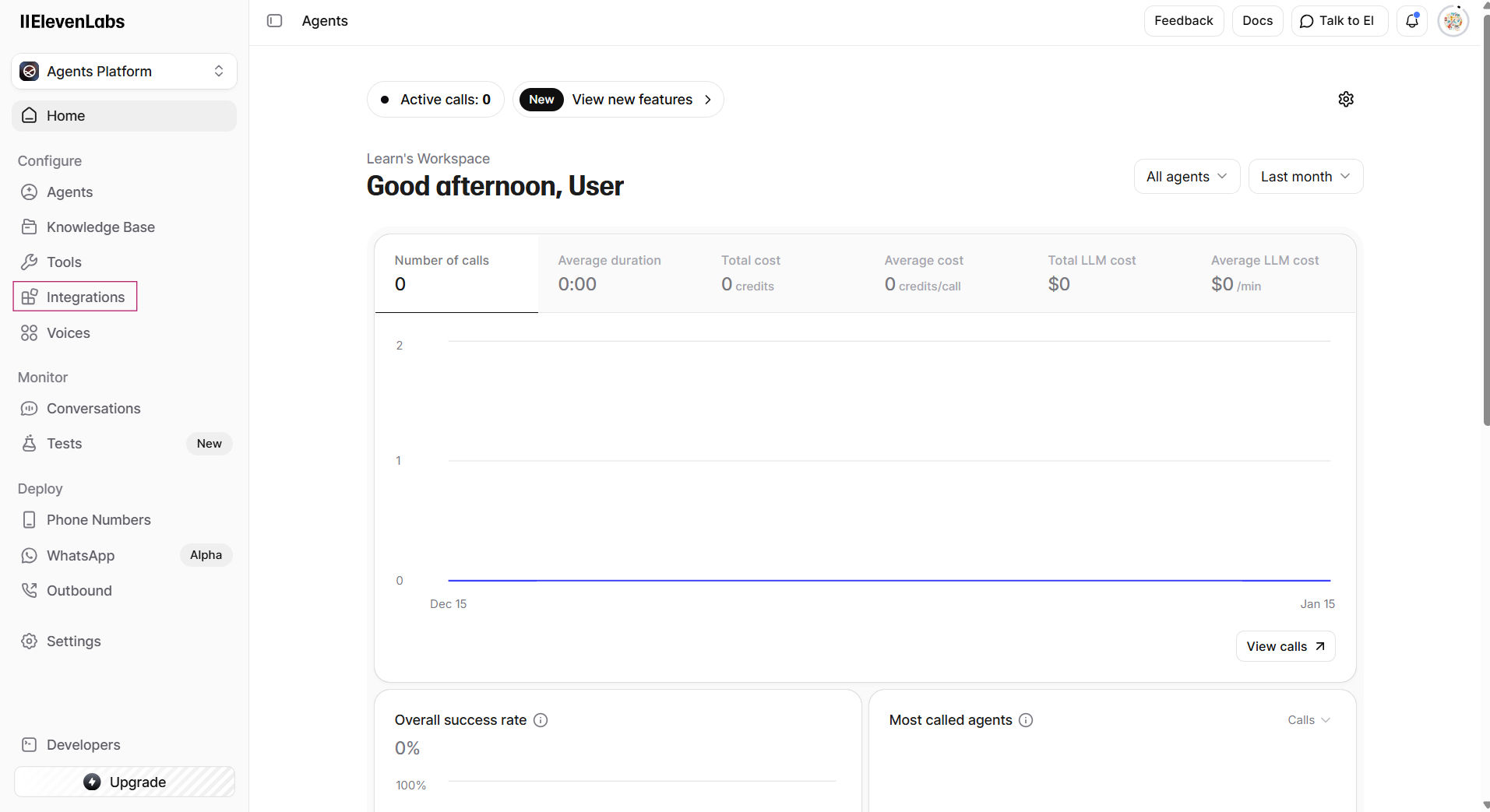
Task: Click the Upgrade button
Action: click(125, 782)
